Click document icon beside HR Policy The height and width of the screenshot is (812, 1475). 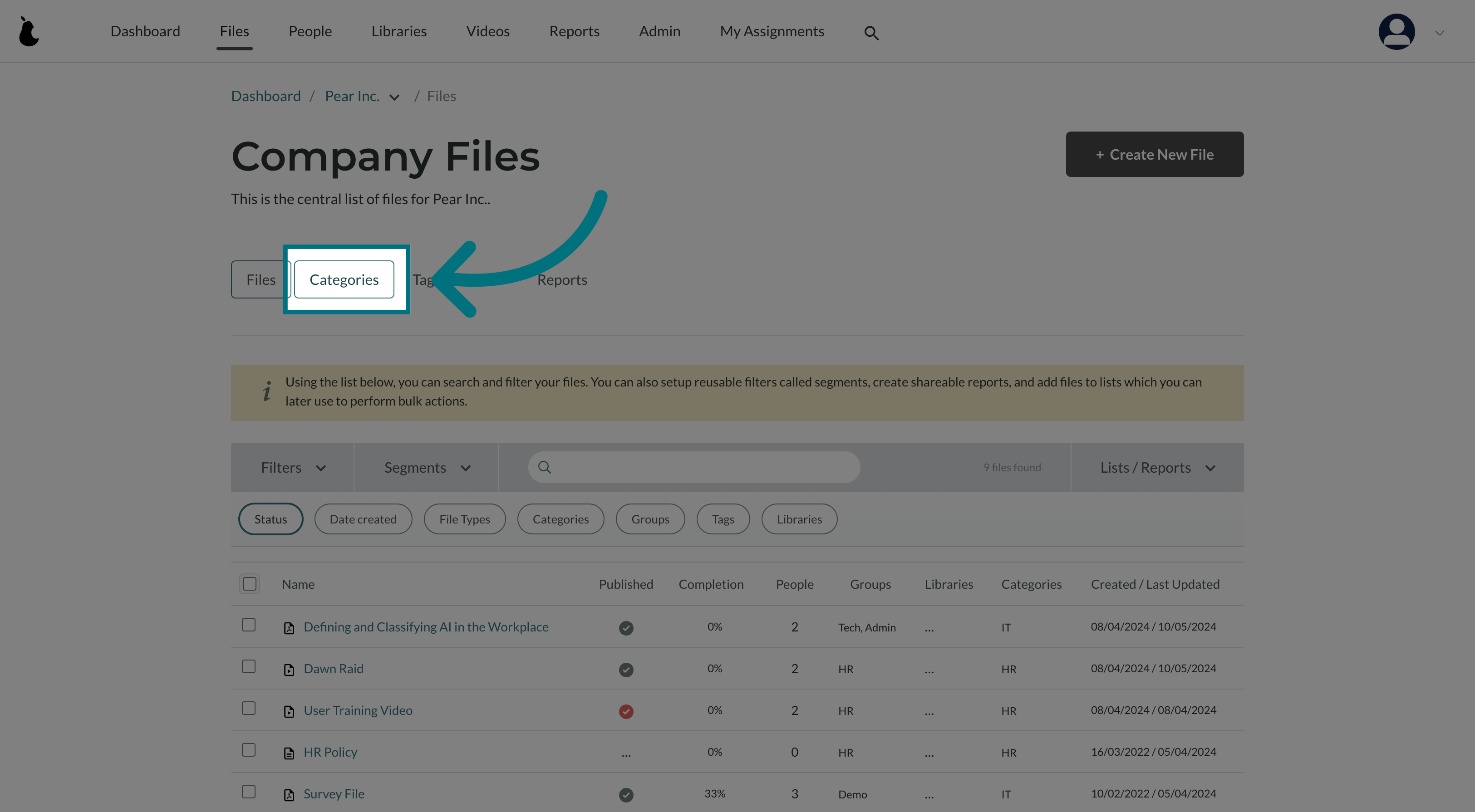(289, 753)
